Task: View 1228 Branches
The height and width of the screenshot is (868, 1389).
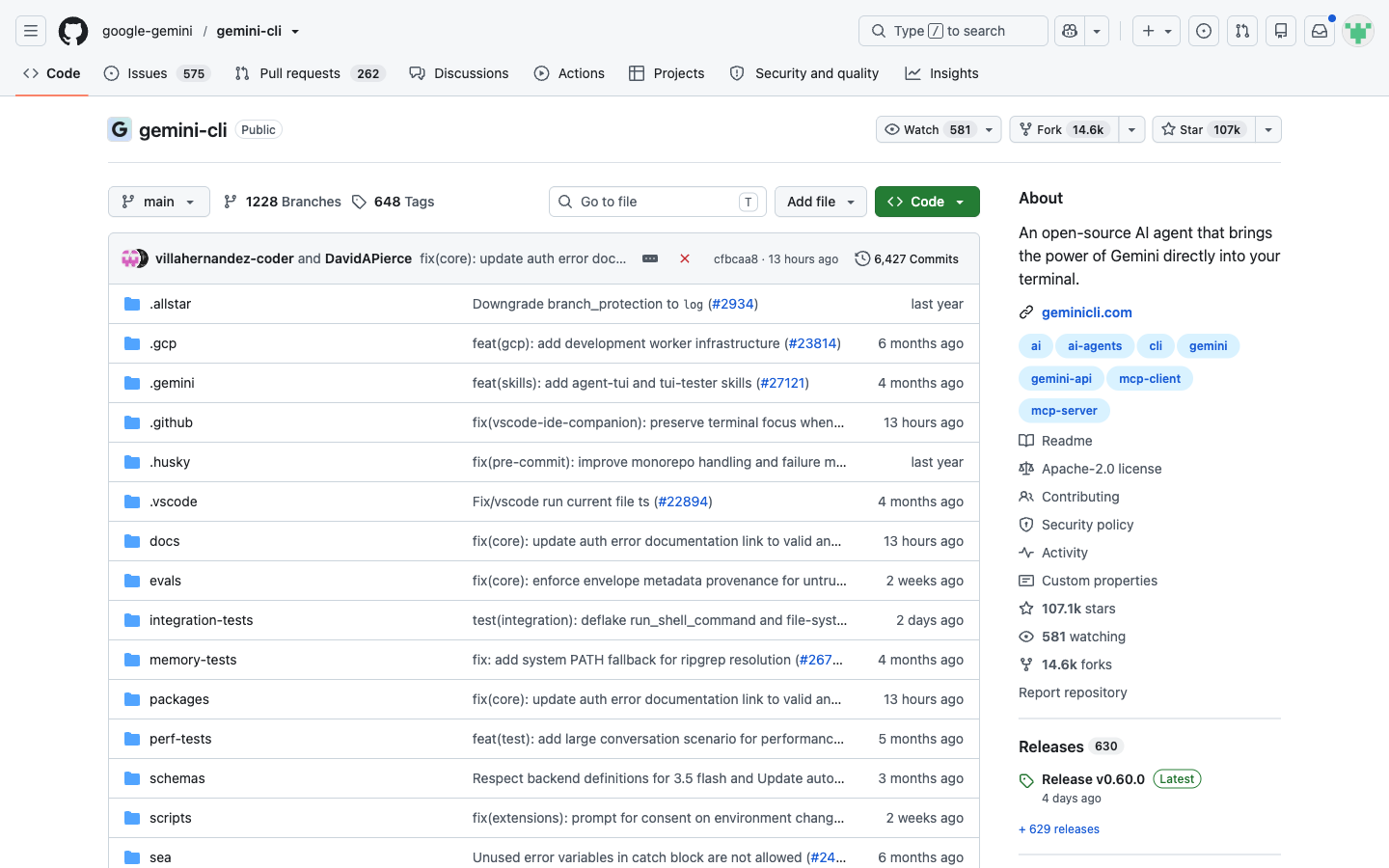Action: tap(282, 202)
